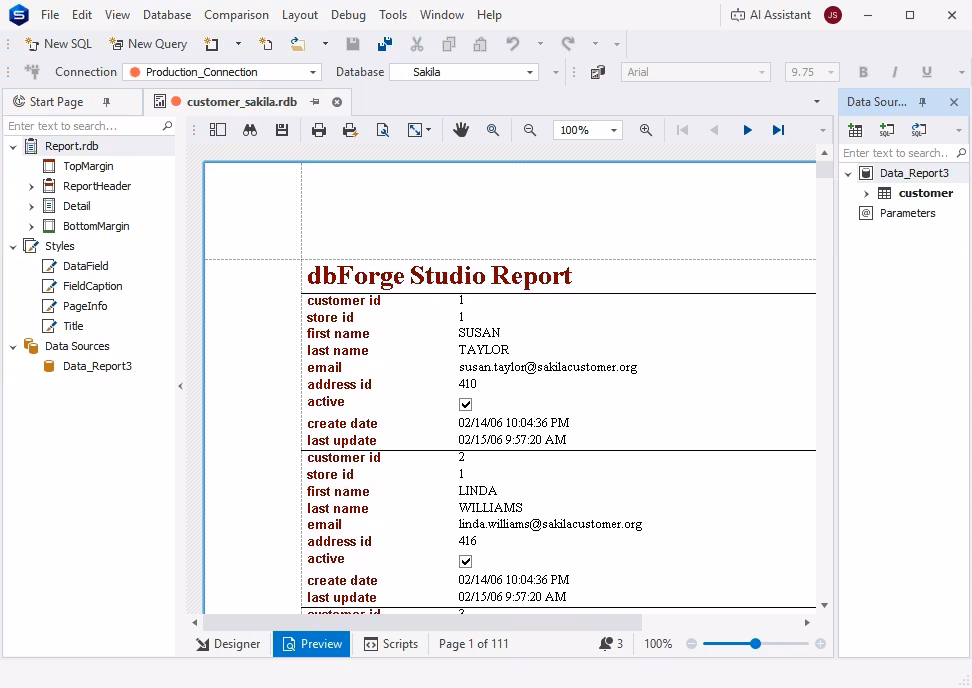Expand the Detail tree node
This screenshot has width=972, height=688.
pyautogui.click(x=31, y=206)
